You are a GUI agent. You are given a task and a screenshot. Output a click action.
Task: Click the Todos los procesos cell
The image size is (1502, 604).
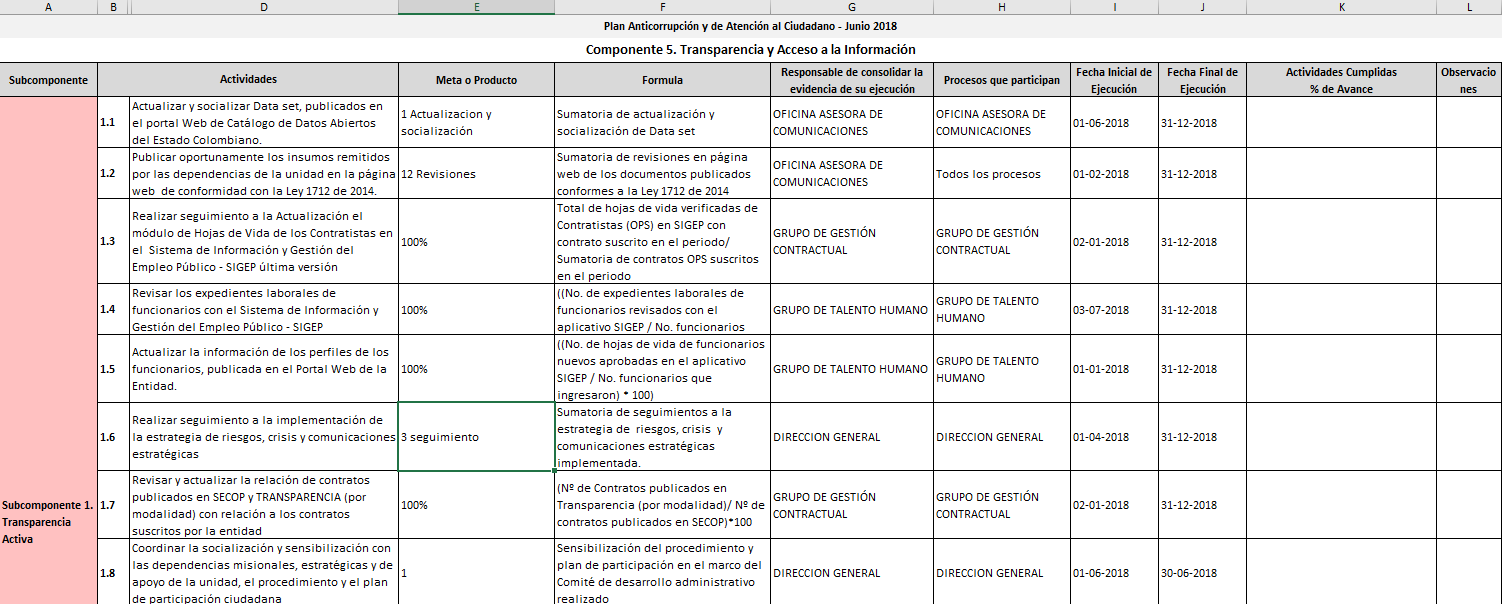(x=1001, y=174)
